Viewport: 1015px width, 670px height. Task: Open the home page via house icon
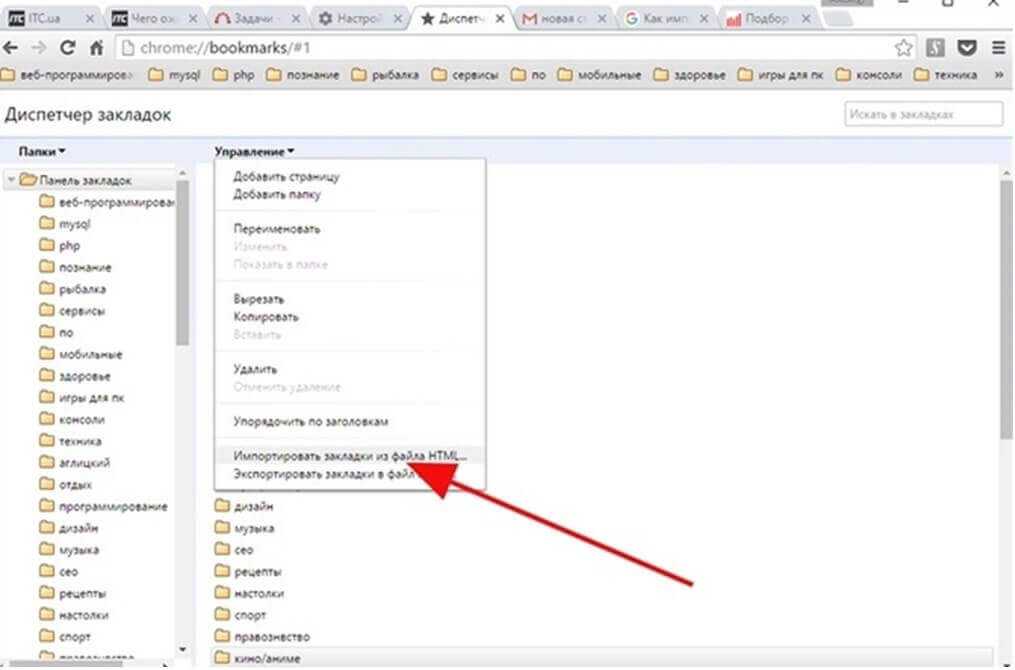[96, 47]
